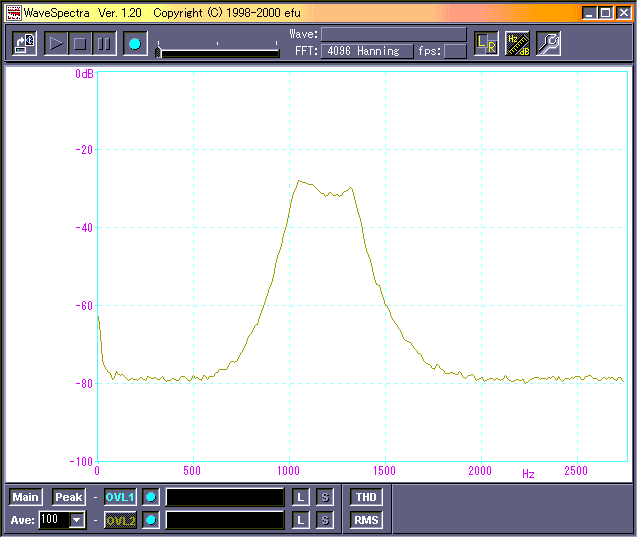The height and width of the screenshot is (538, 638).
Task: Toggle the THD measurement button
Action: (366, 497)
